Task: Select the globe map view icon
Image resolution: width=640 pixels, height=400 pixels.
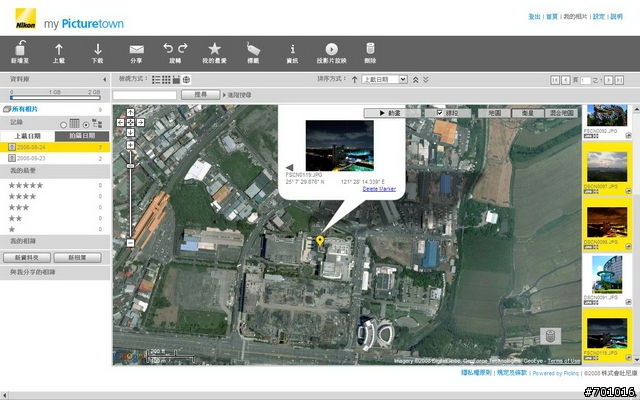Action: (x=186, y=80)
